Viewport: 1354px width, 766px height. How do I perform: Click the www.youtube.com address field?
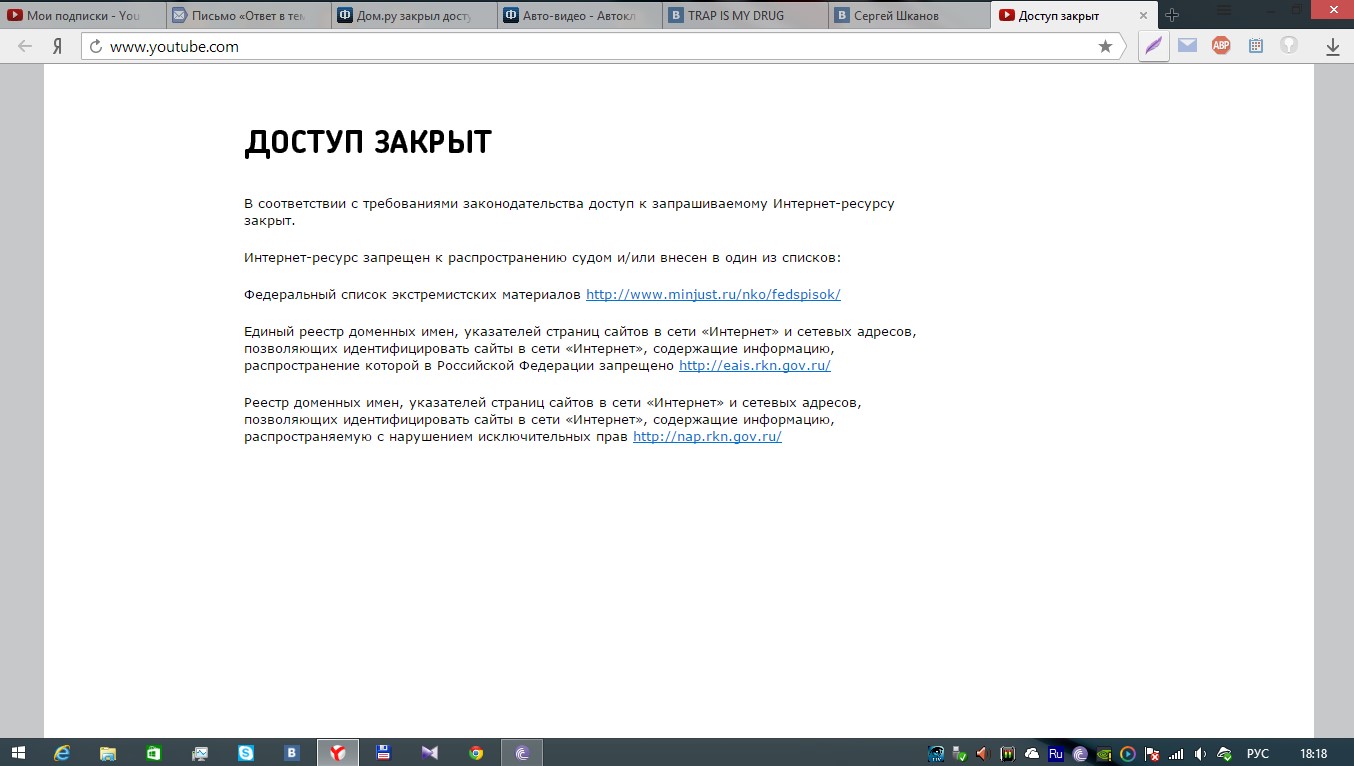[600, 46]
